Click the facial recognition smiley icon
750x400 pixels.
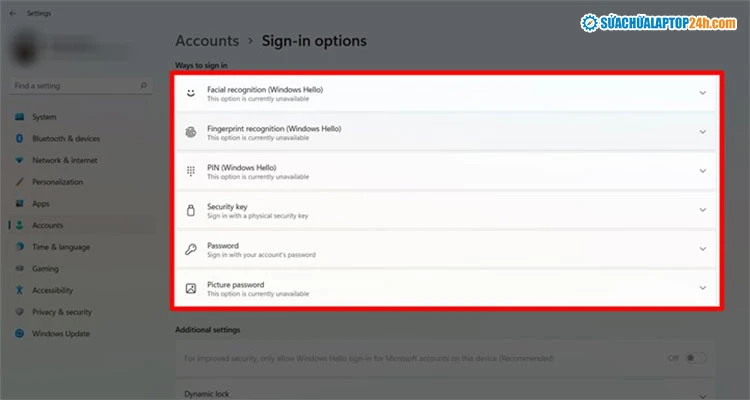(x=191, y=93)
